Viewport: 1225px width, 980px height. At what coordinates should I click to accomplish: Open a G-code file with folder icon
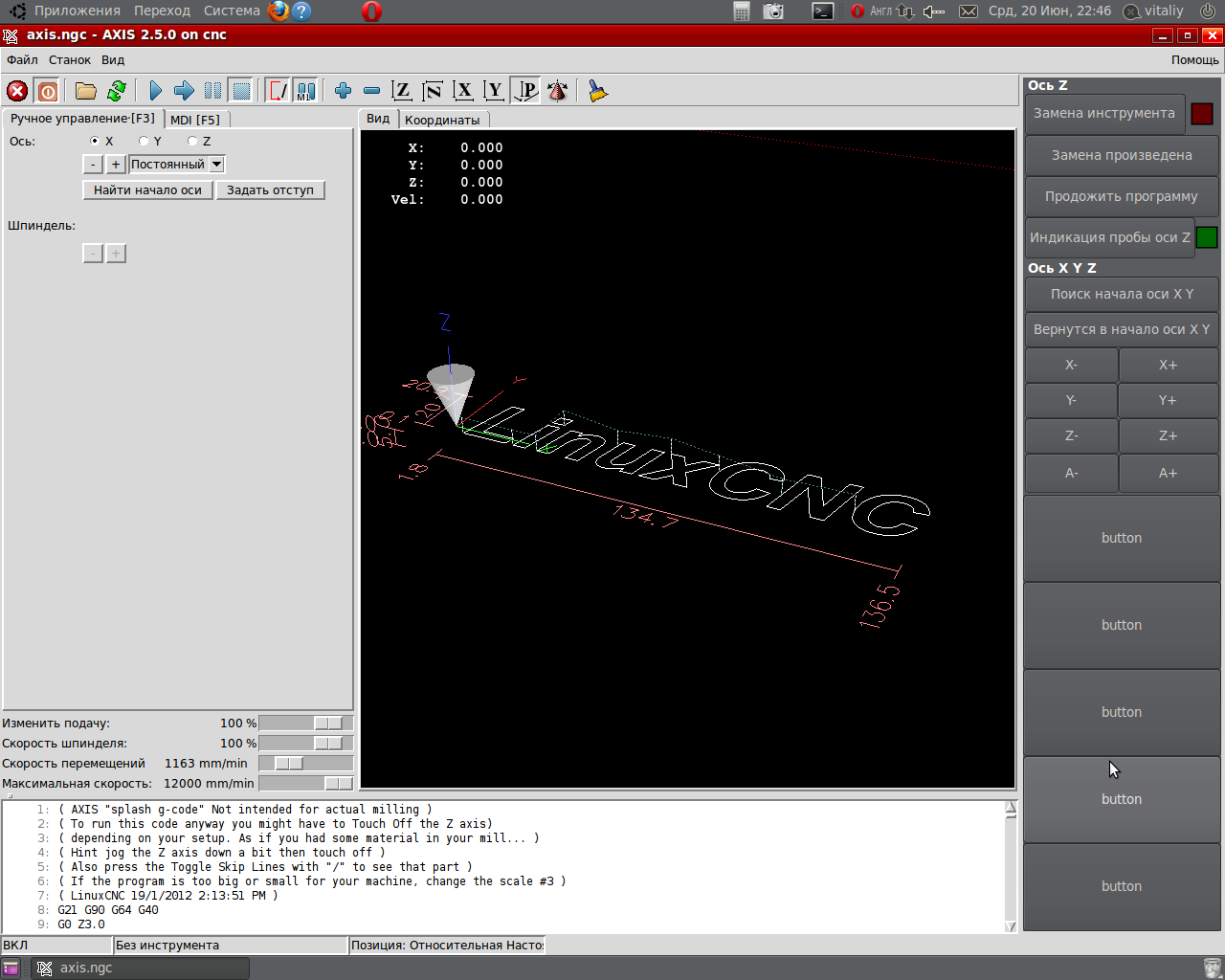coord(86,91)
